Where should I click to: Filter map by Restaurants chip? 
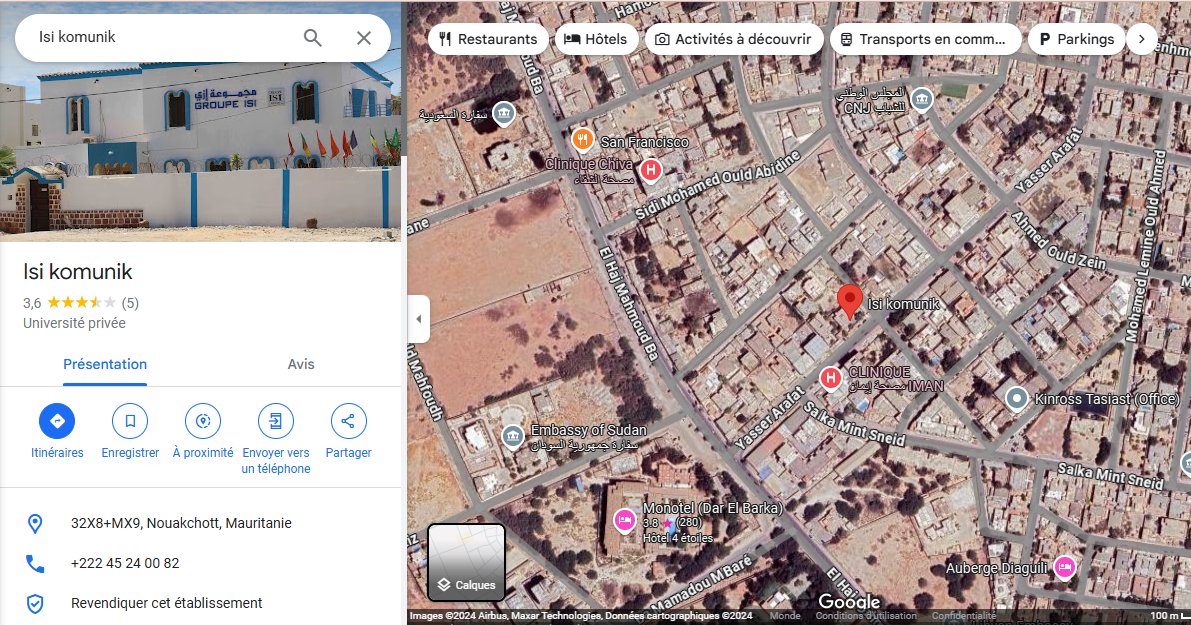click(x=488, y=39)
